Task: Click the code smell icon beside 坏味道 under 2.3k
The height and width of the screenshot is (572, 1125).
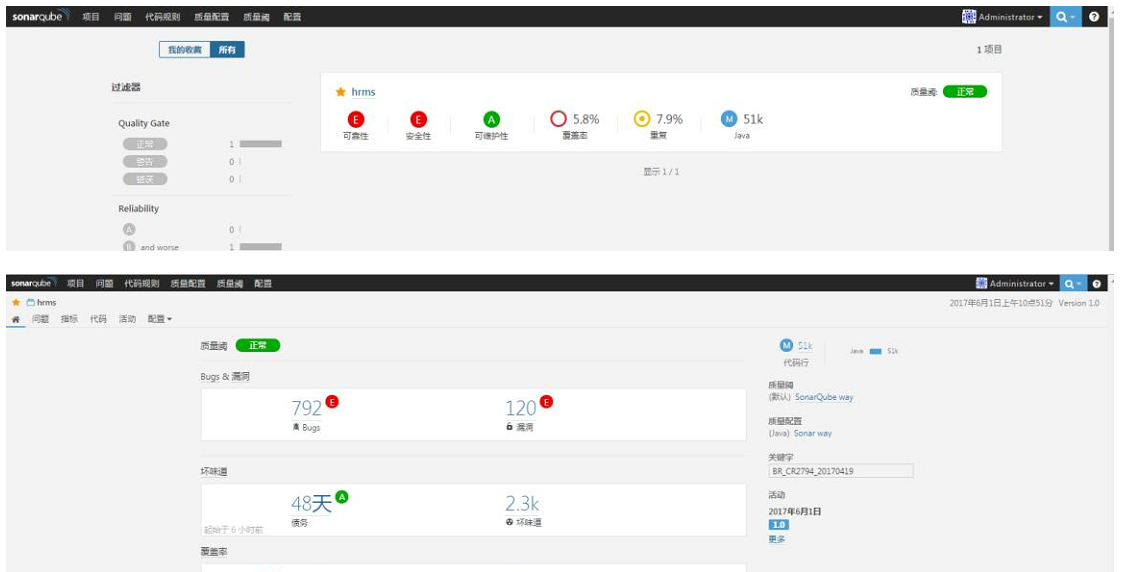Action: [509, 522]
